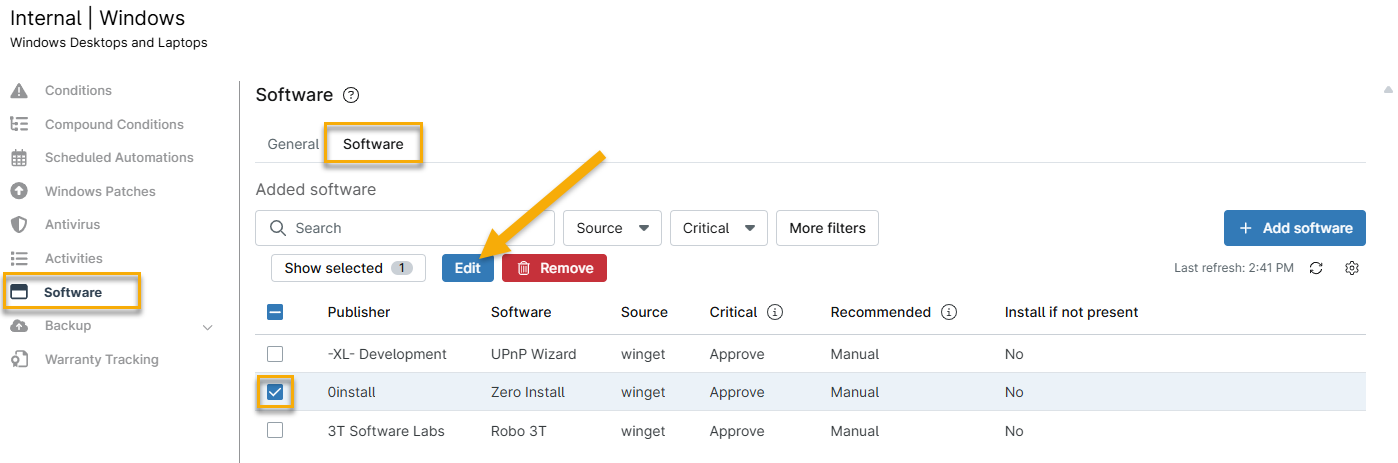Click the Conditions warning triangle icon
This screenshot has height=463, width=1398.
[x=19, y=91]
